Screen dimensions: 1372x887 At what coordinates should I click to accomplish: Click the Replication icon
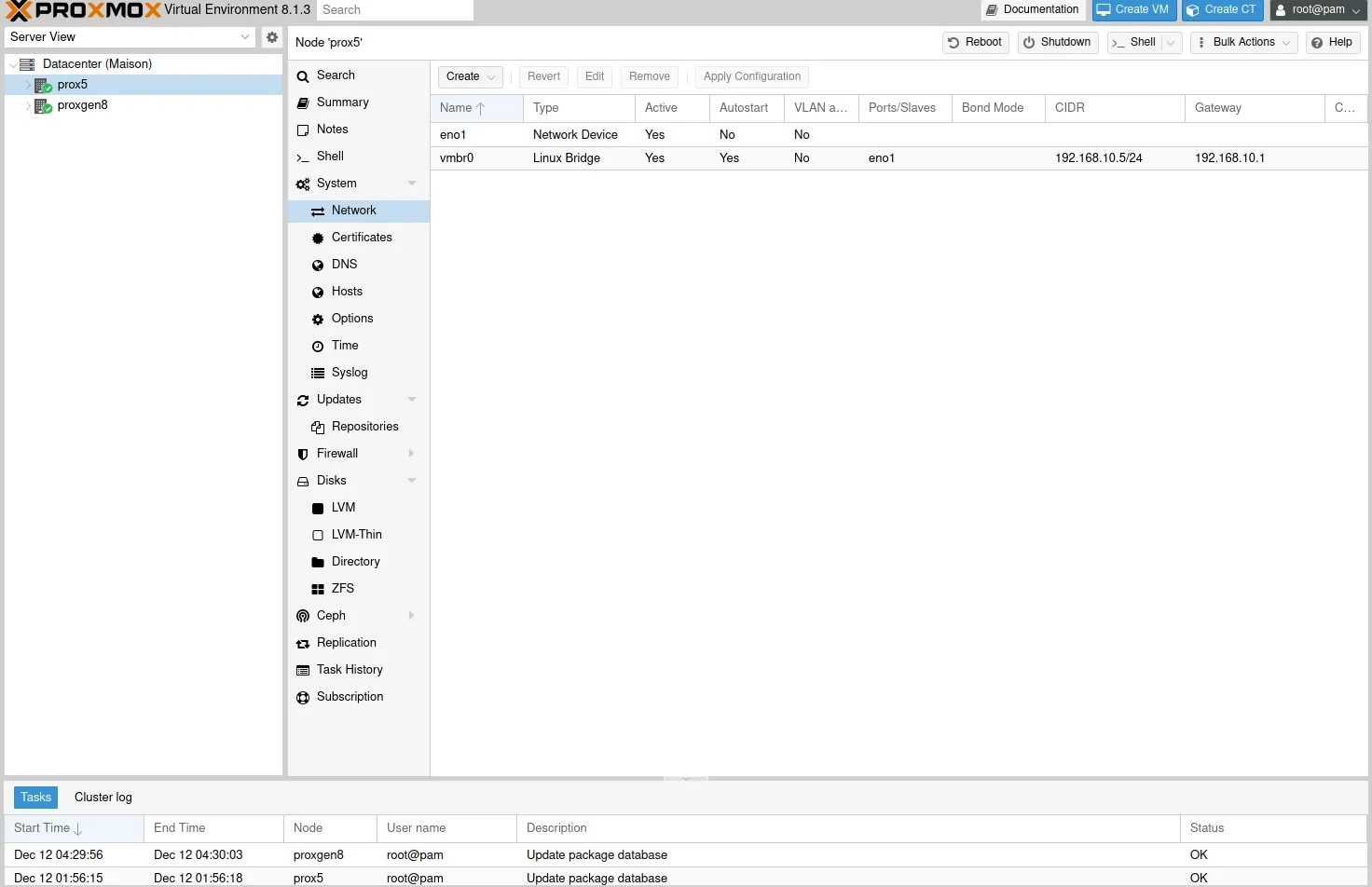coord(302,643)
